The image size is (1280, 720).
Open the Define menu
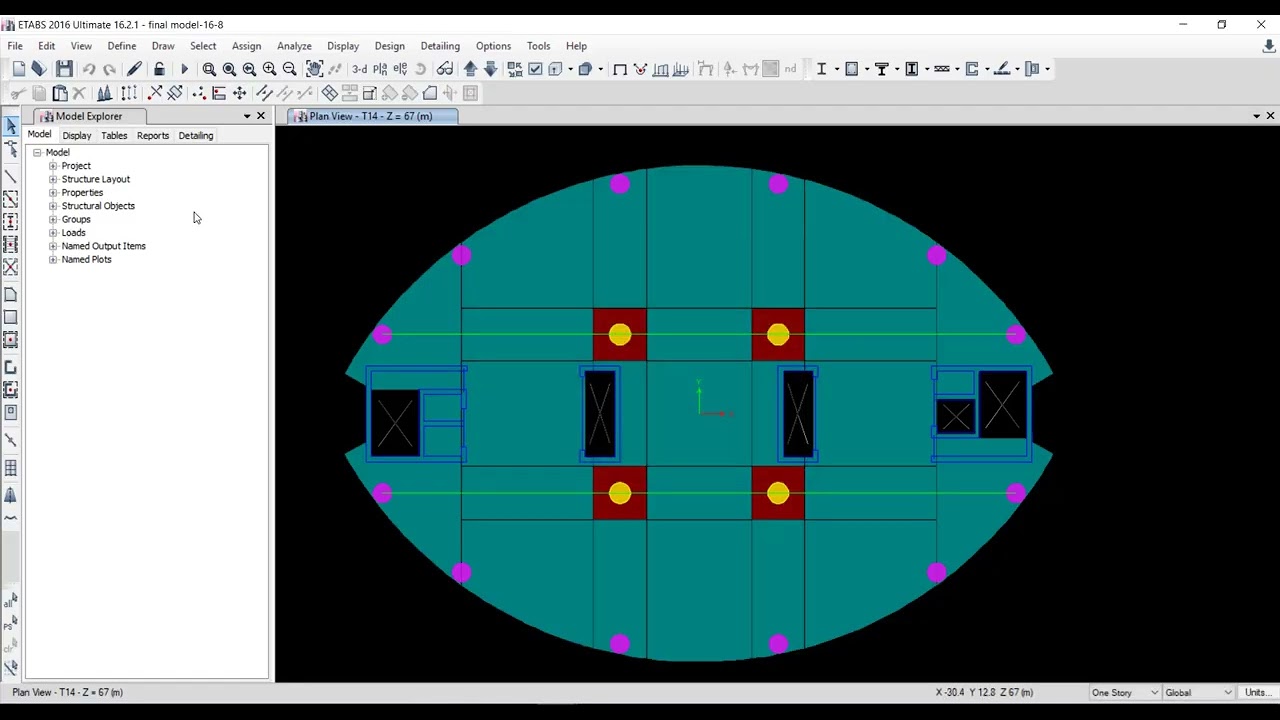click(122, 46)
